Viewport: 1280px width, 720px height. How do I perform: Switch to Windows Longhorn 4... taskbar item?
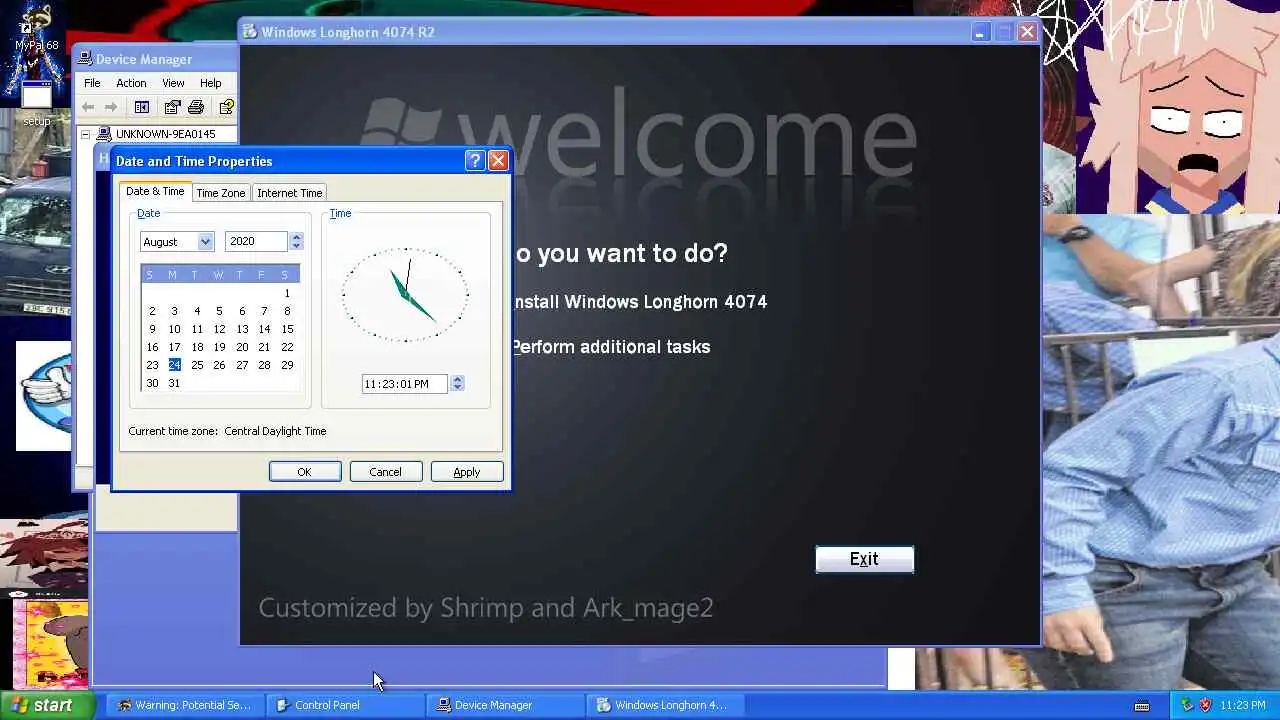coord(664,705)
